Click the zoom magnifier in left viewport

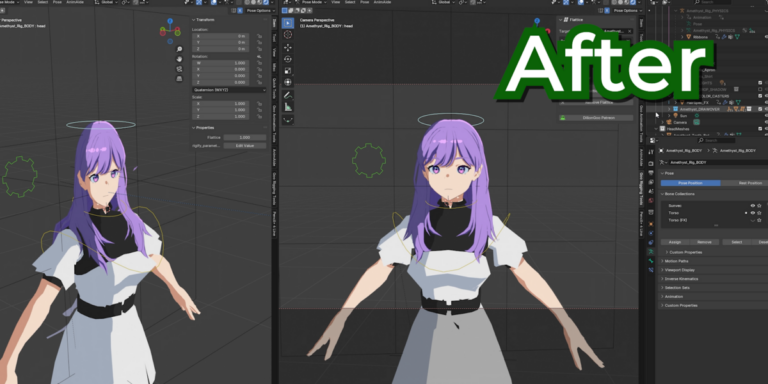(x=179, y=49)
